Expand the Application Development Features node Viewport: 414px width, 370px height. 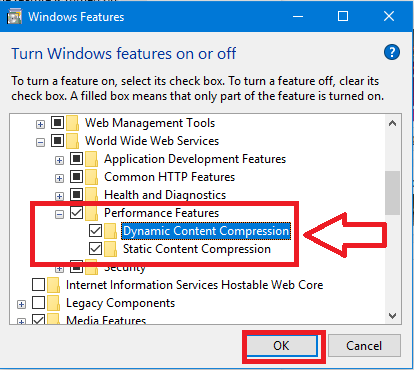[x=59, y=161]
